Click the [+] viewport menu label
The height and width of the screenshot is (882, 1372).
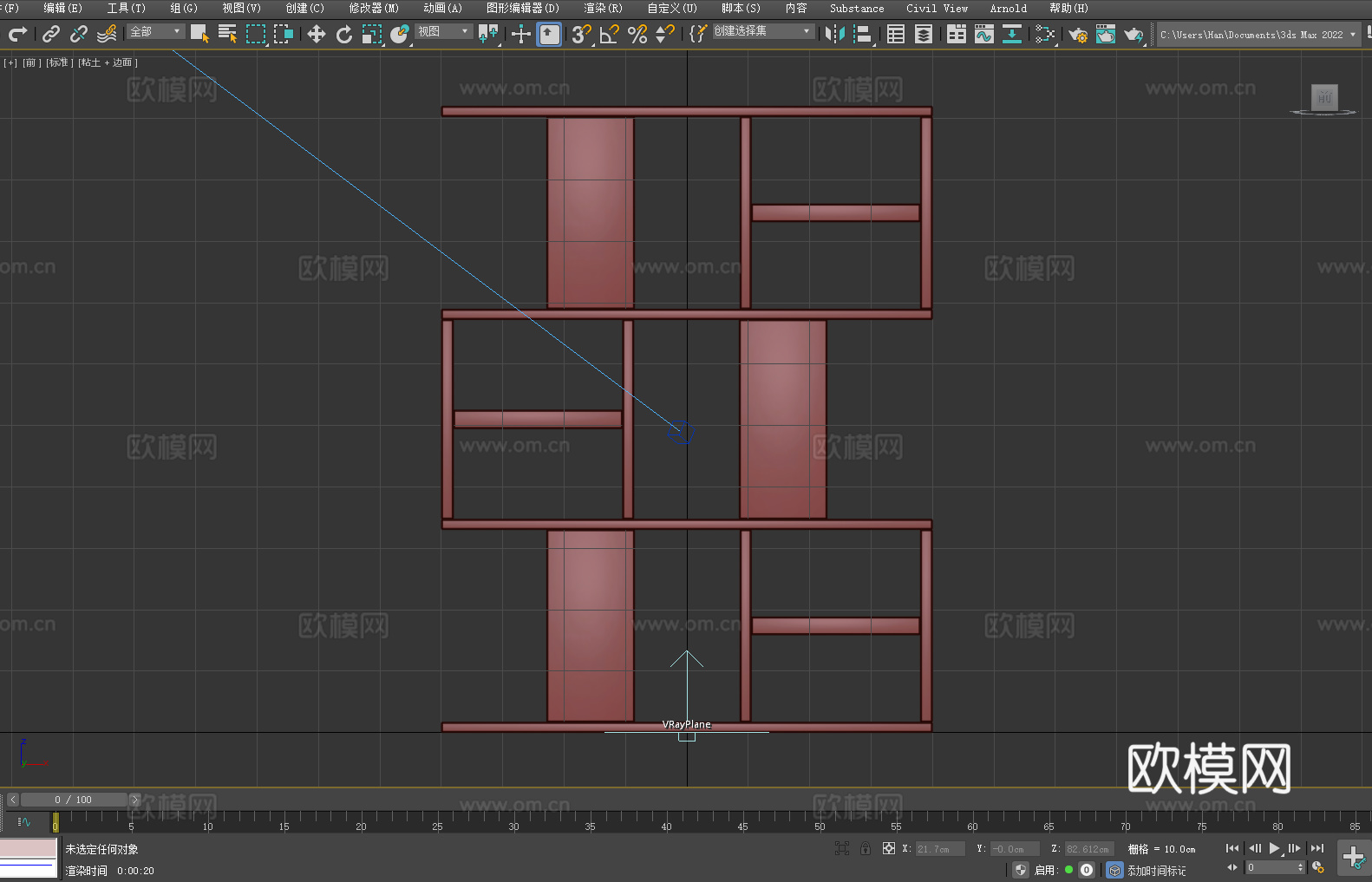(10, 62)
